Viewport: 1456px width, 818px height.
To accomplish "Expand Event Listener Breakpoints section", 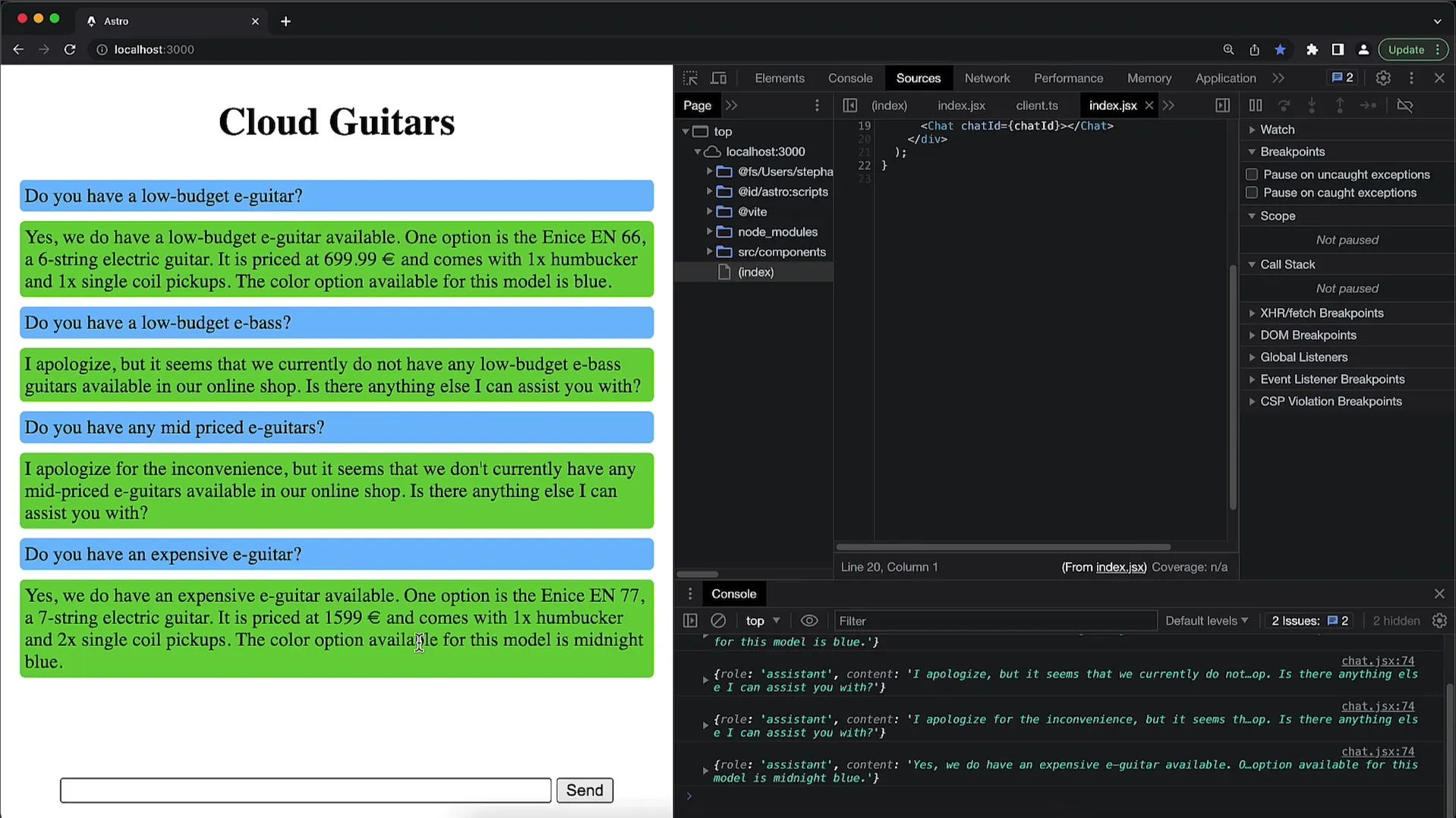I will pyautogui.click(x=1252, y=379).
